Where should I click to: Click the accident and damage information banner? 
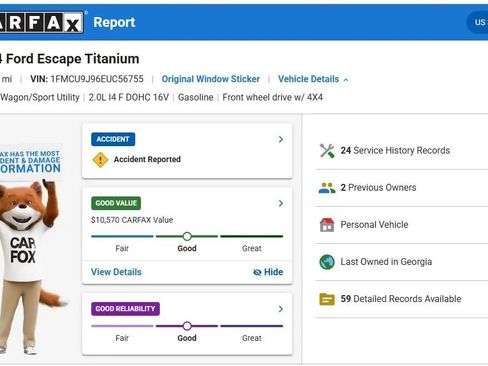pos(30,162)
